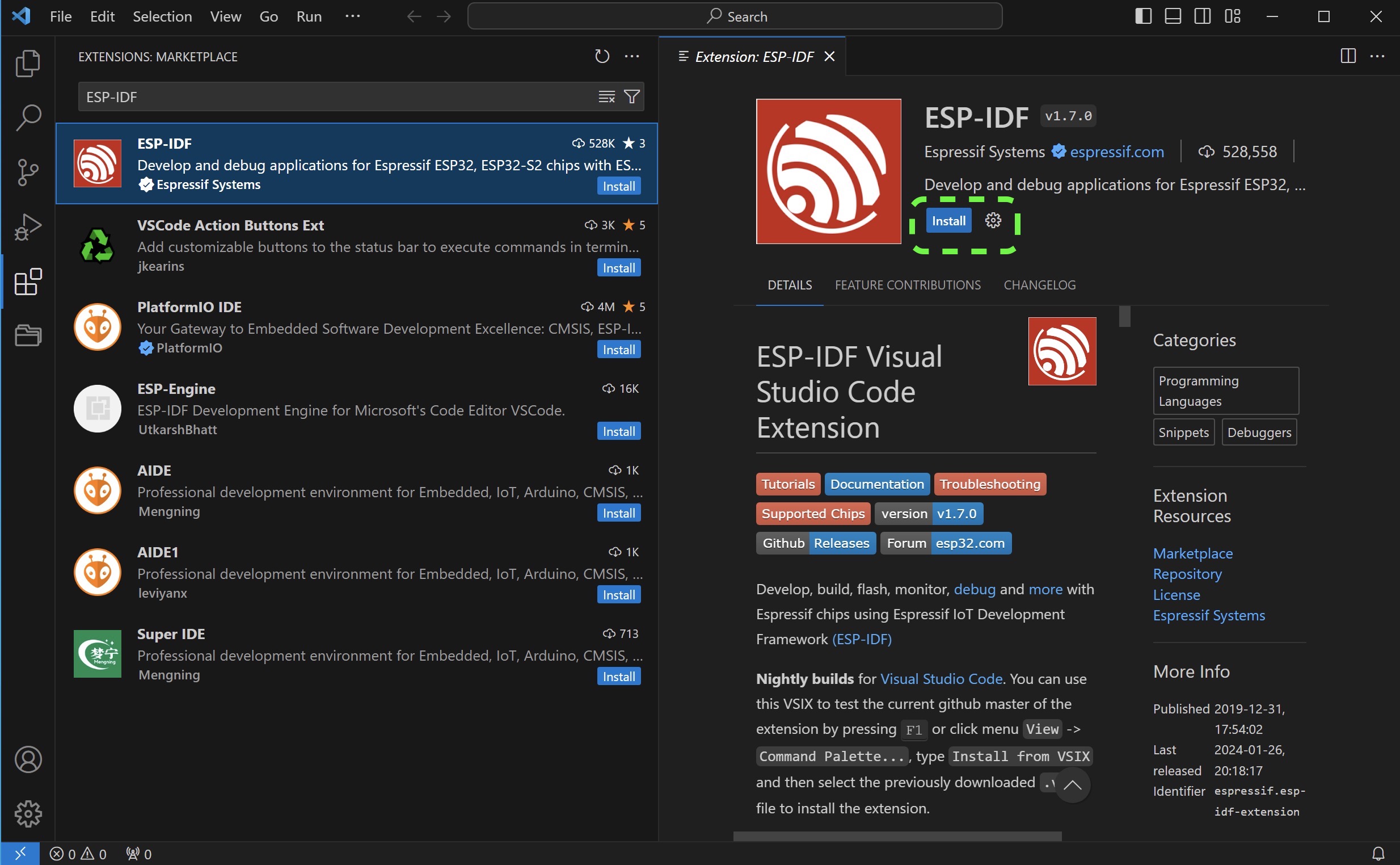Viewport: 1400px width, 865px height.
Task: Expand the overflow menu ellipsis in menu bar
Action: (353, 16)
